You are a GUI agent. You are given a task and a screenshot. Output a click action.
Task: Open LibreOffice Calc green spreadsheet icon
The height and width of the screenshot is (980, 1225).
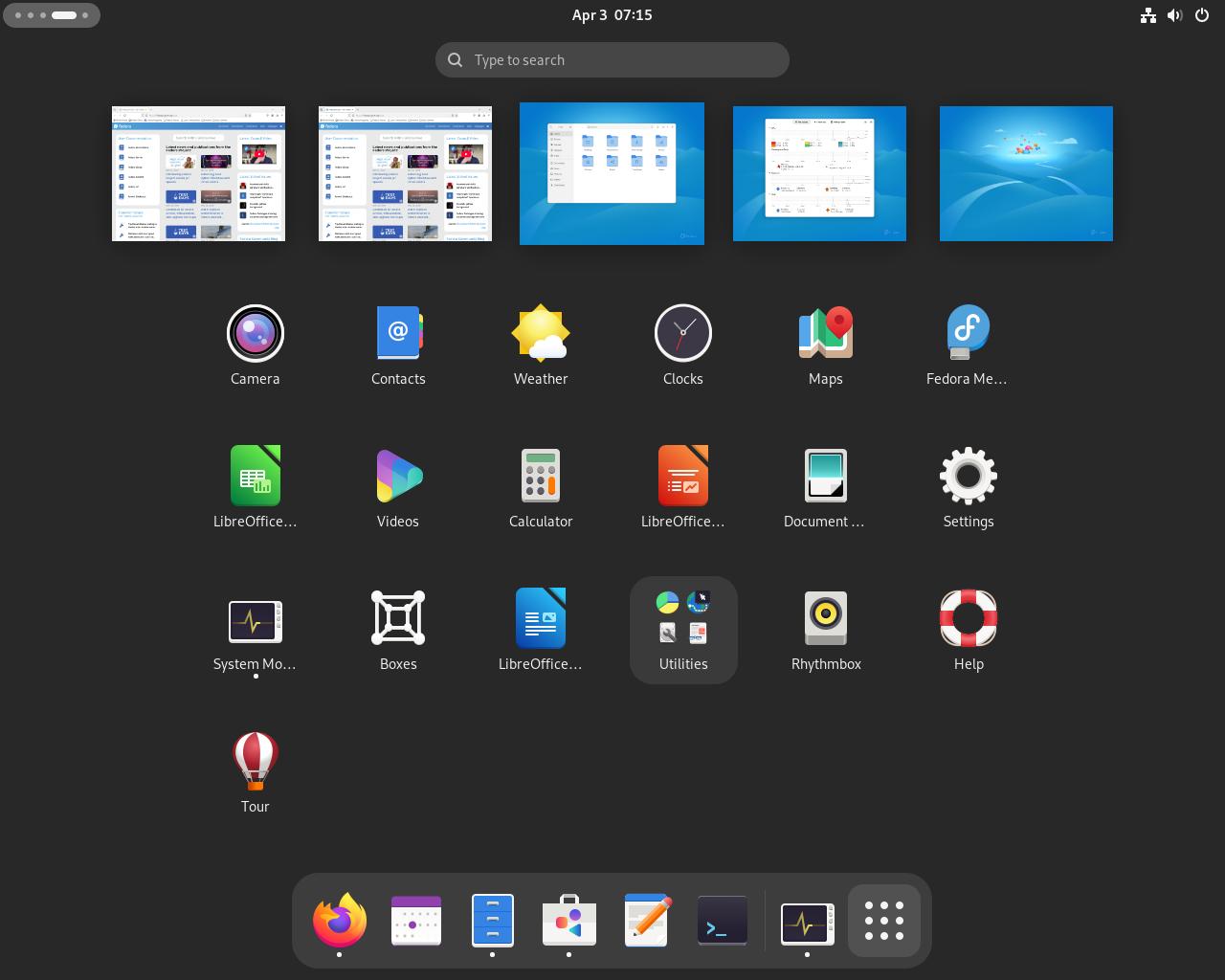(255, 487)
